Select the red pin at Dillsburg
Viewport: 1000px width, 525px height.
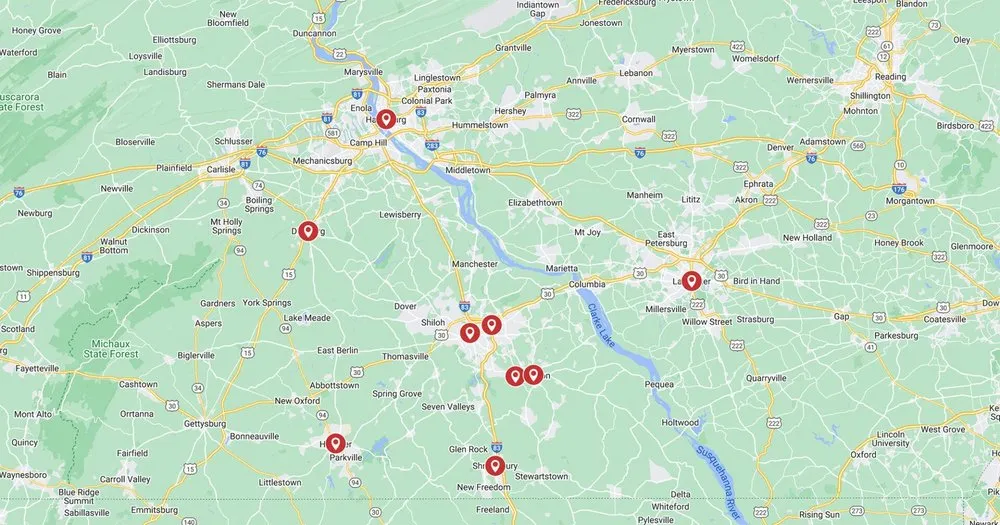308,231
